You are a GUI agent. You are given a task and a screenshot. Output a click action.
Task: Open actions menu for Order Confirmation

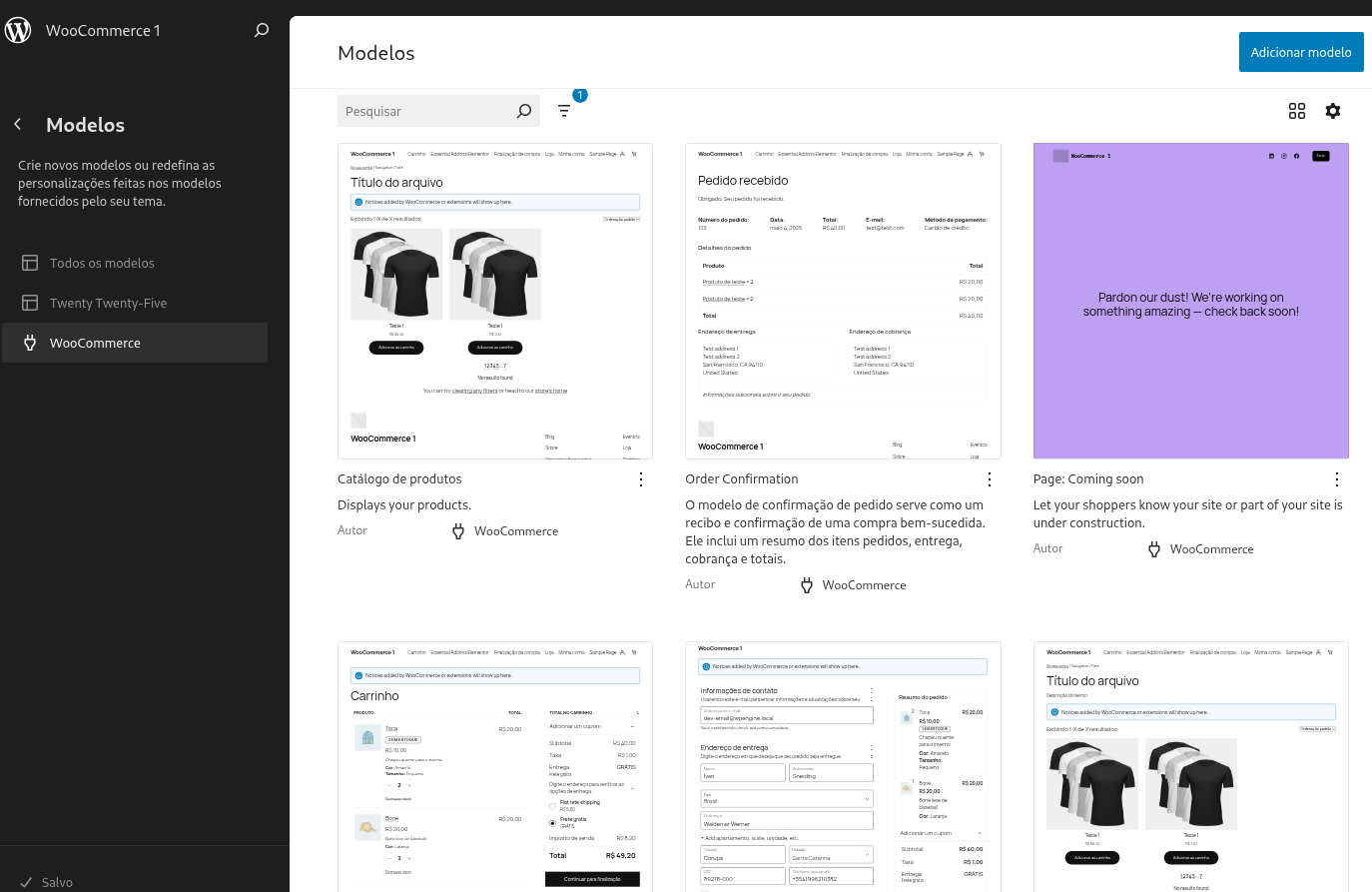pos(990,479)
